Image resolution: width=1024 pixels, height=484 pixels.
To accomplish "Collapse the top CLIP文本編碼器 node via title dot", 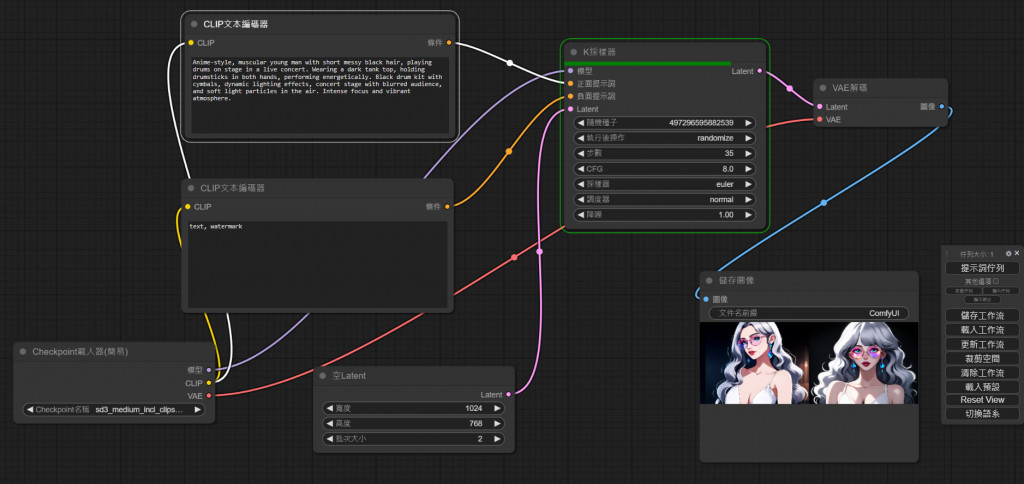I will 194,24.
